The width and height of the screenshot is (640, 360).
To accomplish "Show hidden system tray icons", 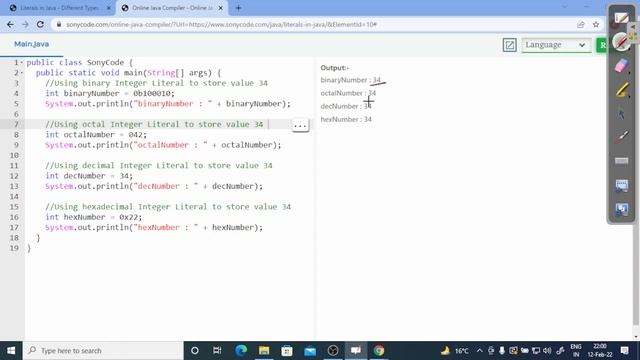I will point(480,351).
